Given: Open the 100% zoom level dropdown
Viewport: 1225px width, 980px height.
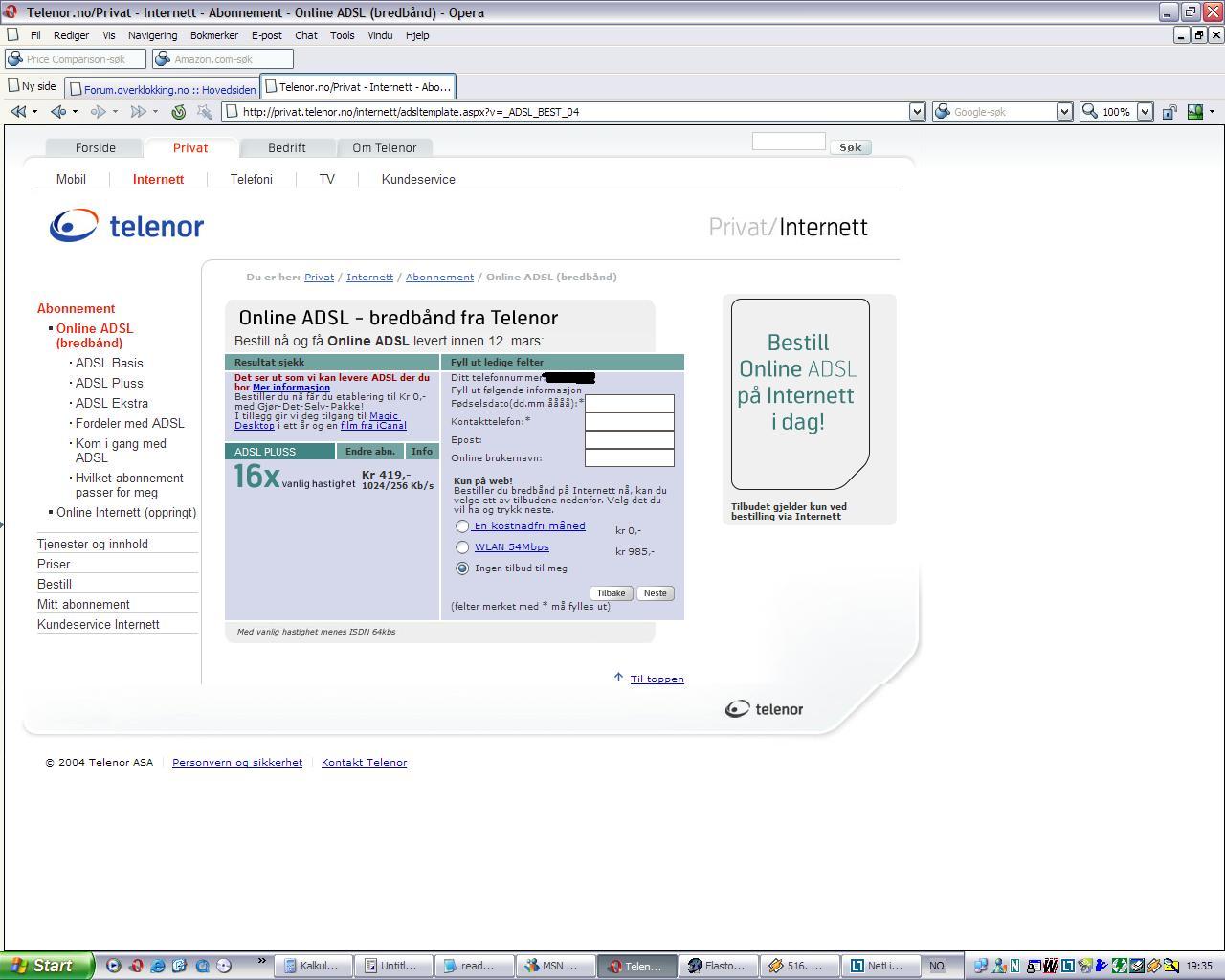Looking at the screenshot, I should pos(1145,112).
